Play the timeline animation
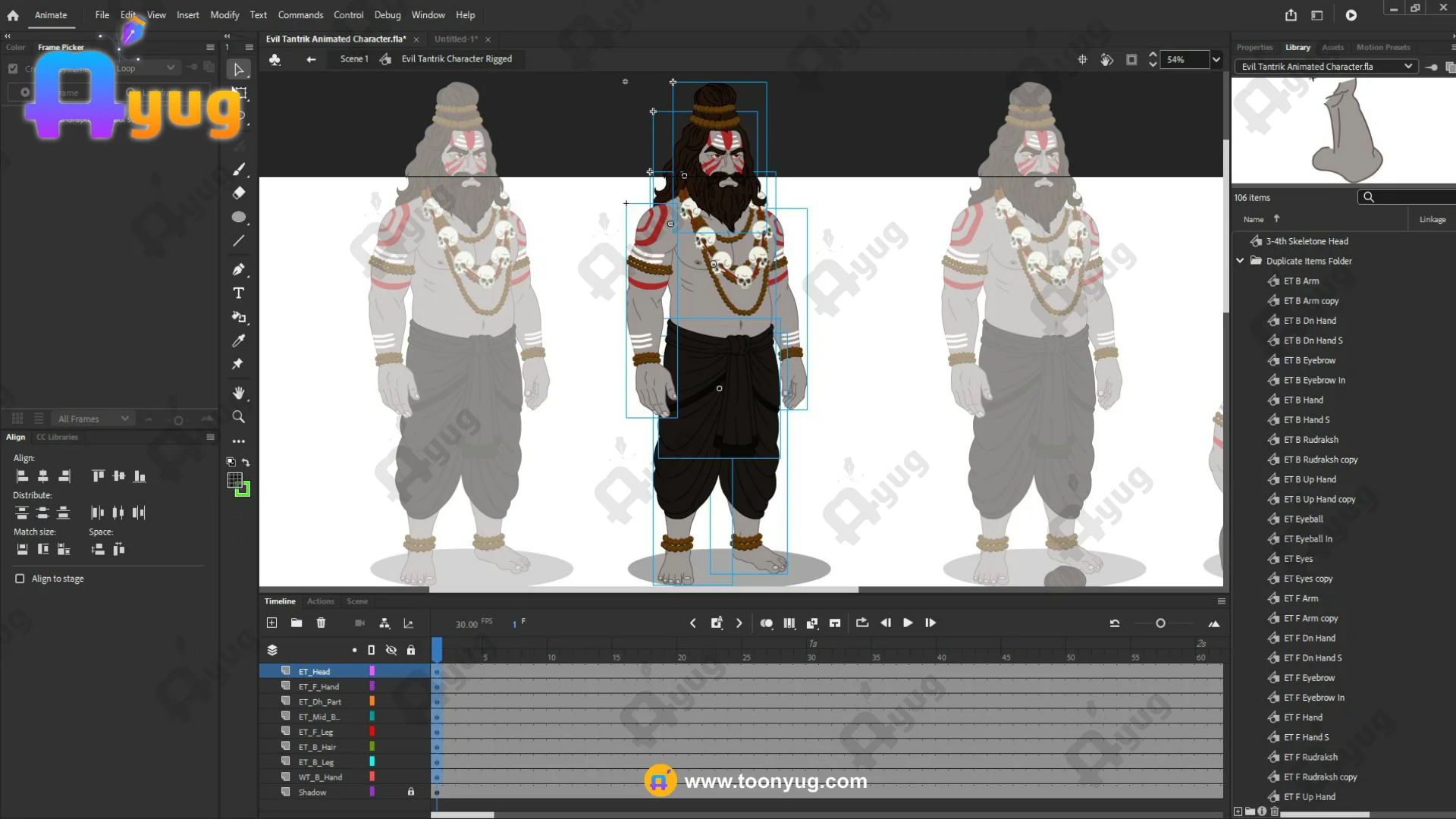 coord(908,623)
